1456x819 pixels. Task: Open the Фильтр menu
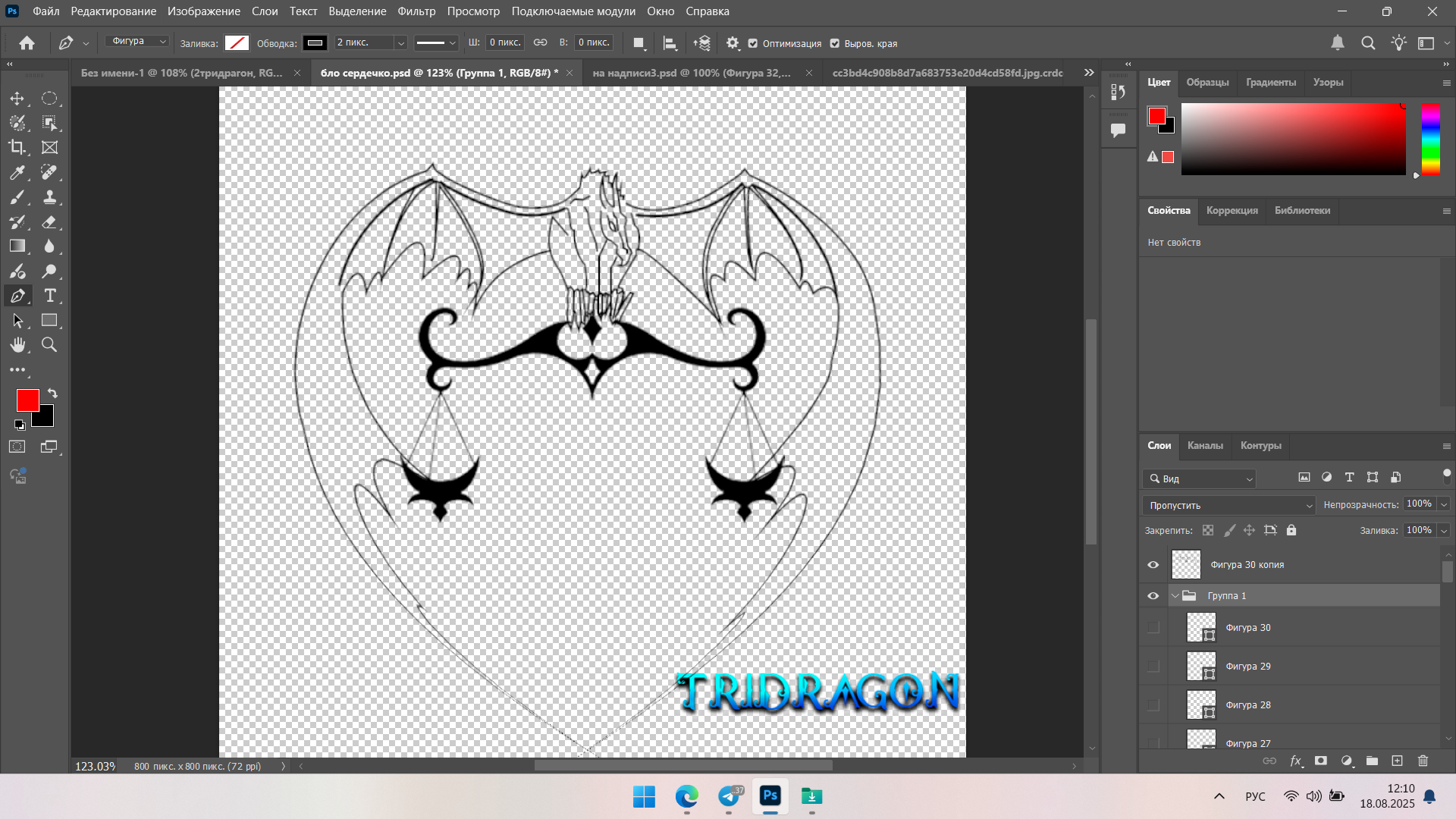416,11
